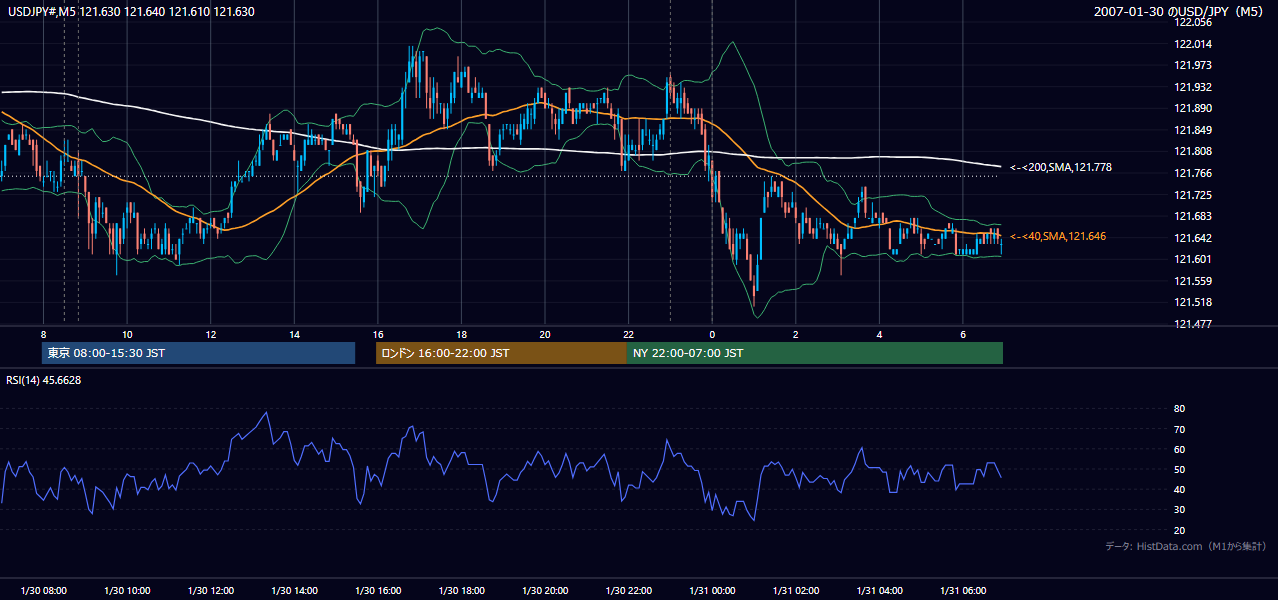Click hour tick 16 below price chart
The height and width of the screenshot is (600, 1278).
click(378, 334)
